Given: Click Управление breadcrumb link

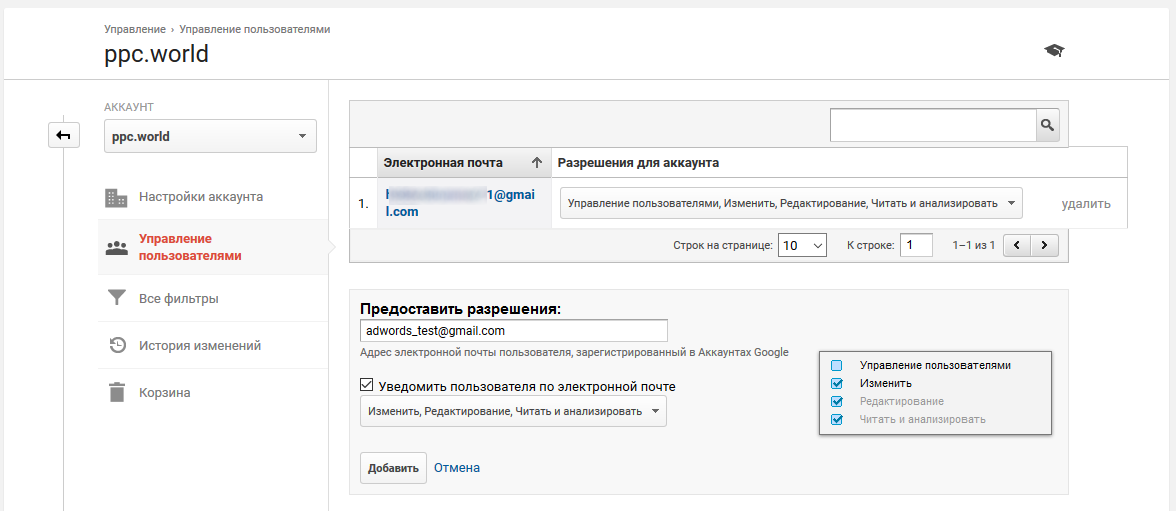Looking at the screenshot, I should point(135,29).
